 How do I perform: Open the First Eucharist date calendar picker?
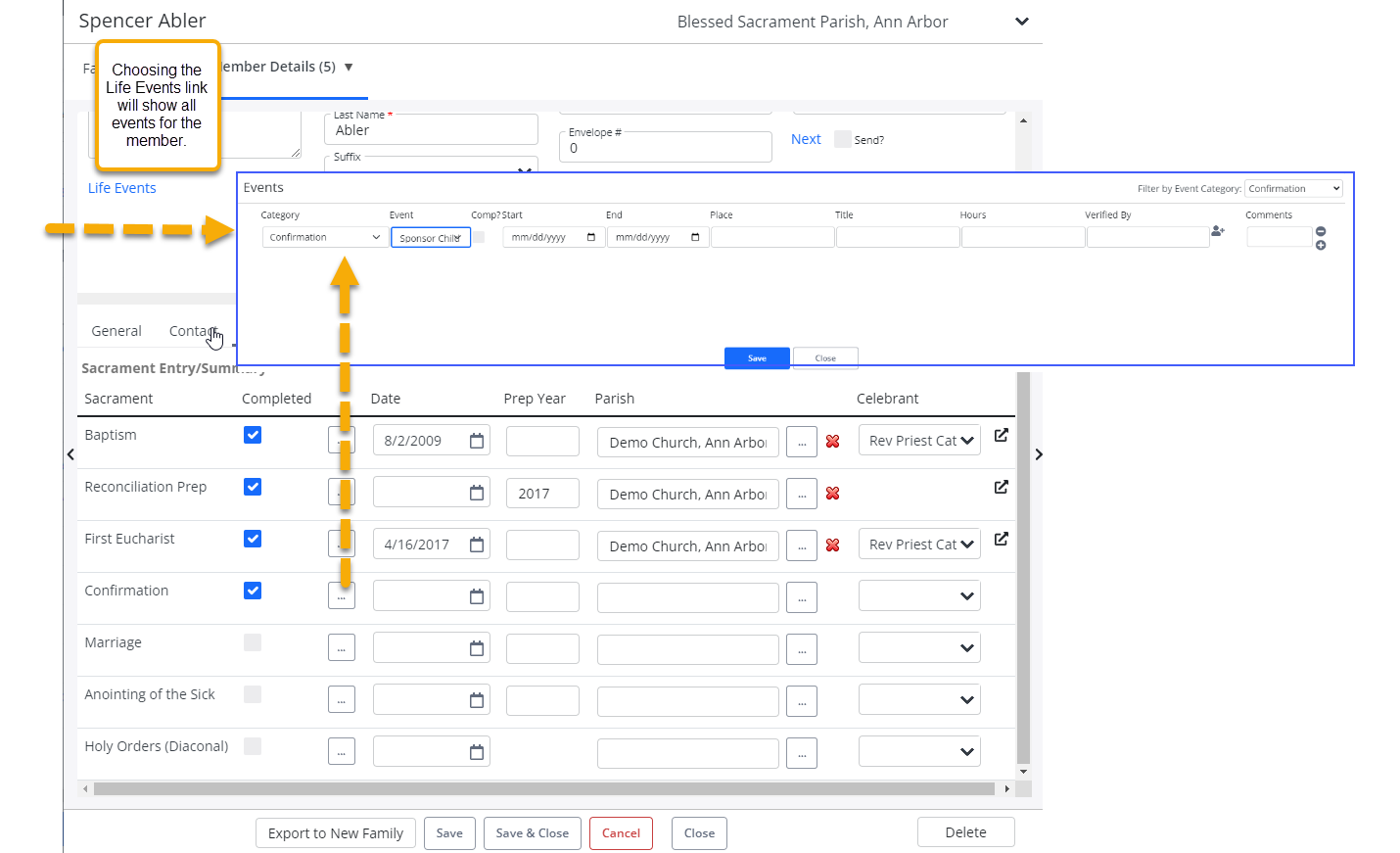click(477, 545)
